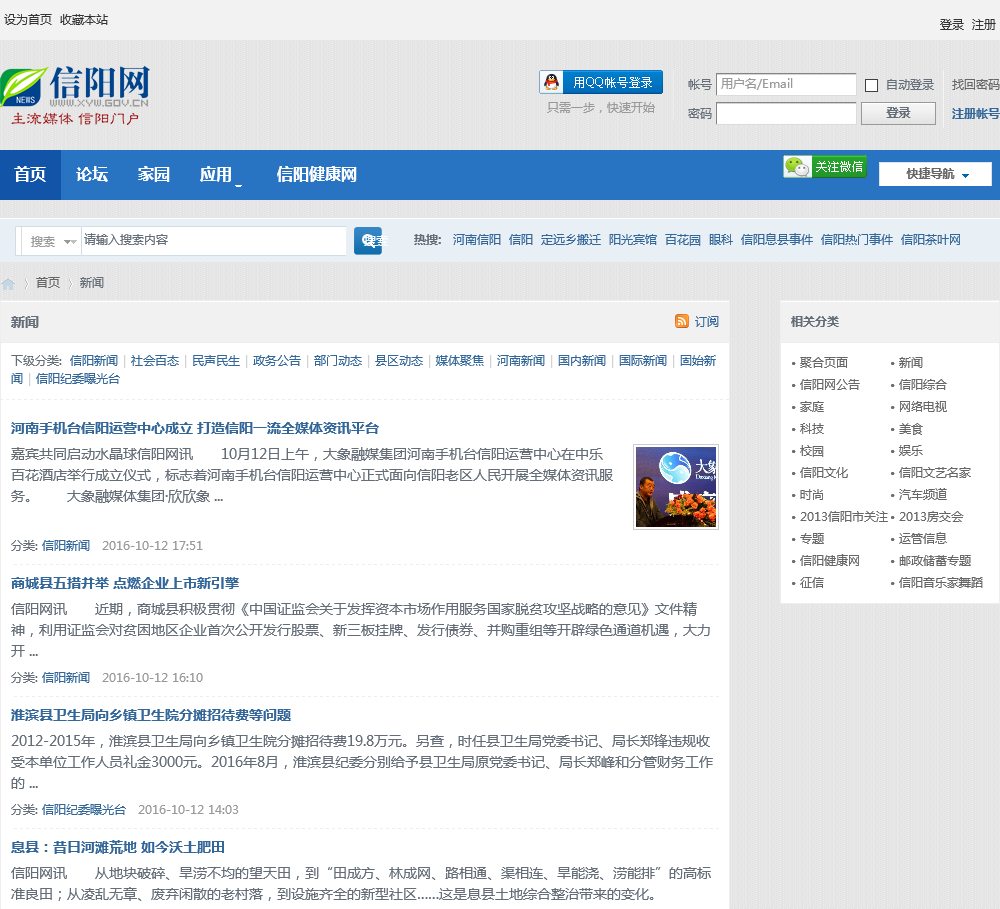Open the 搜索 type dropdown
The width and height of the screenshot is (1000, 909).
53,241
